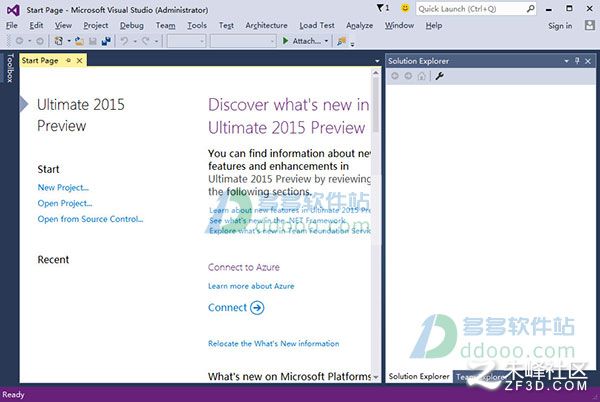The height and width of the screenshot is (402, 600).
Task: Click the New Project toolbar icon
Action: tap(59, 41)
